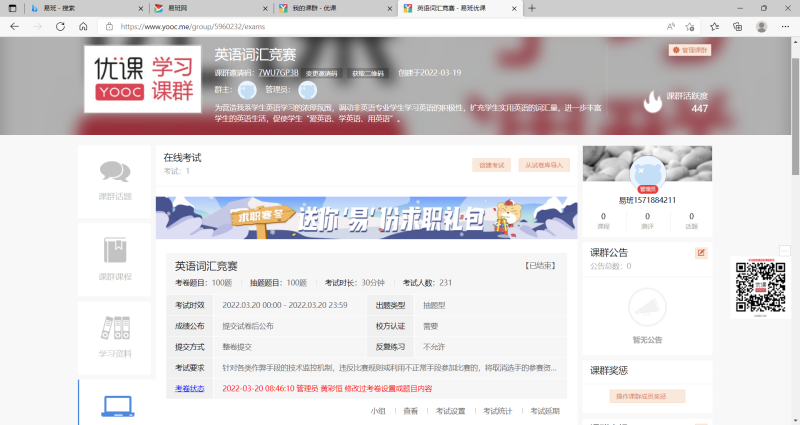
Task: Click the 管理课群 button in header
Action: tap(689, 49)
